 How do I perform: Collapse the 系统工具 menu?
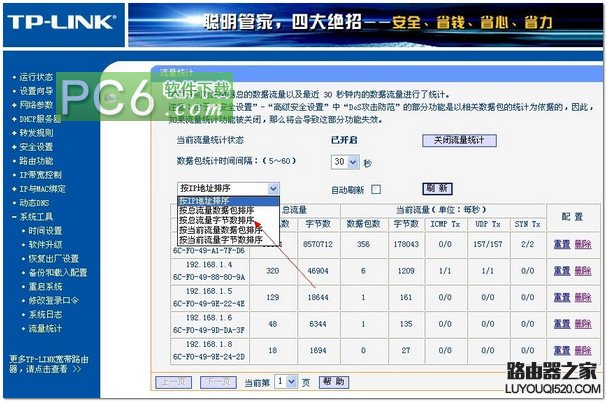click(36, 216)
